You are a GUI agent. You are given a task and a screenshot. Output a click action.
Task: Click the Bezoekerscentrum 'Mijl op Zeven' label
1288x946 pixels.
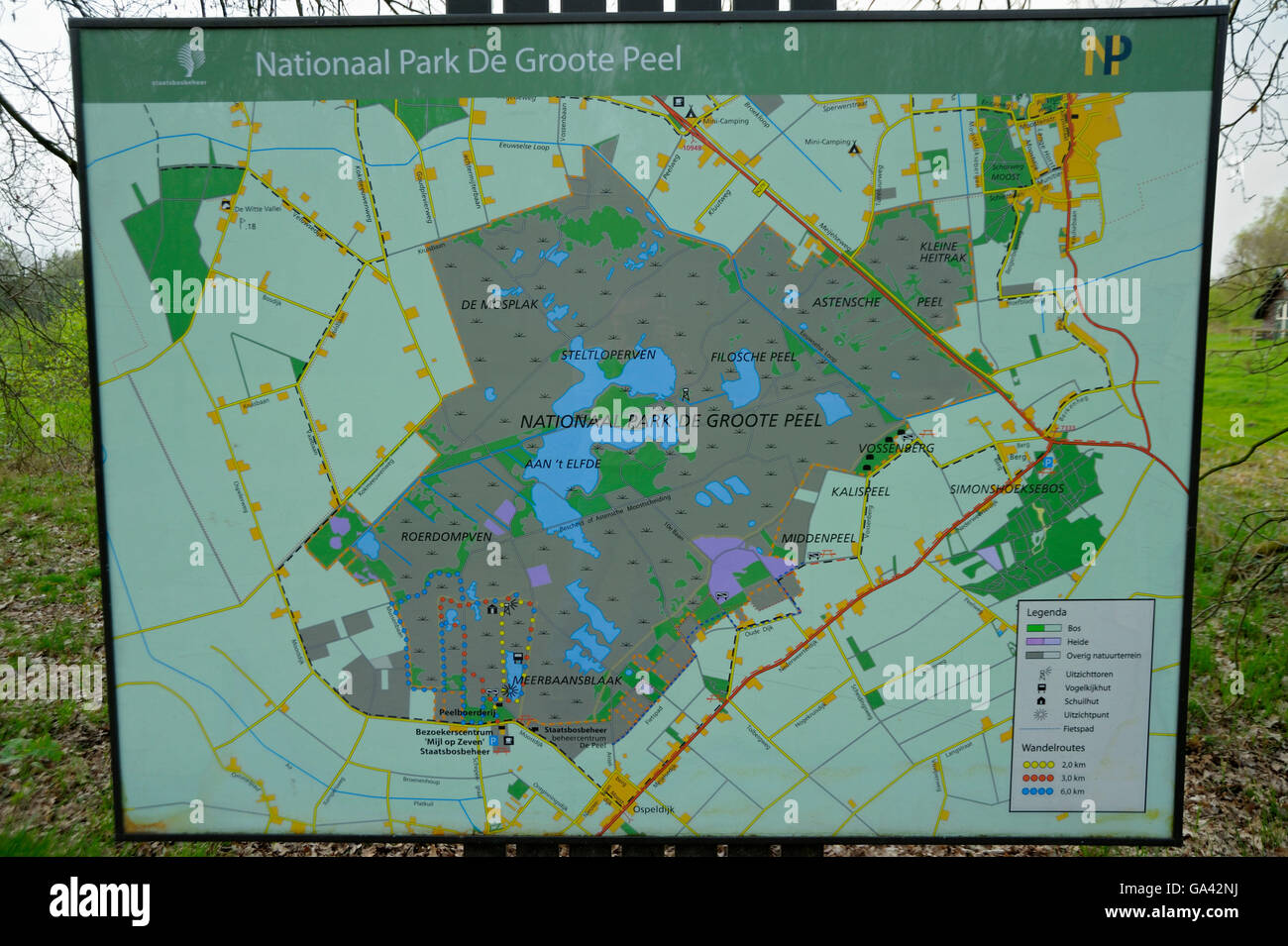tap(453, 741)
